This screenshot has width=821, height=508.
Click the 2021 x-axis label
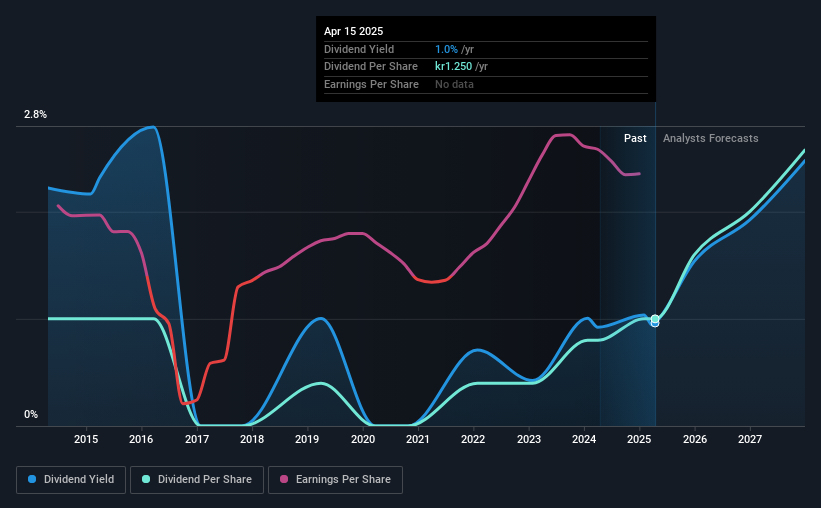click(418, 439)
